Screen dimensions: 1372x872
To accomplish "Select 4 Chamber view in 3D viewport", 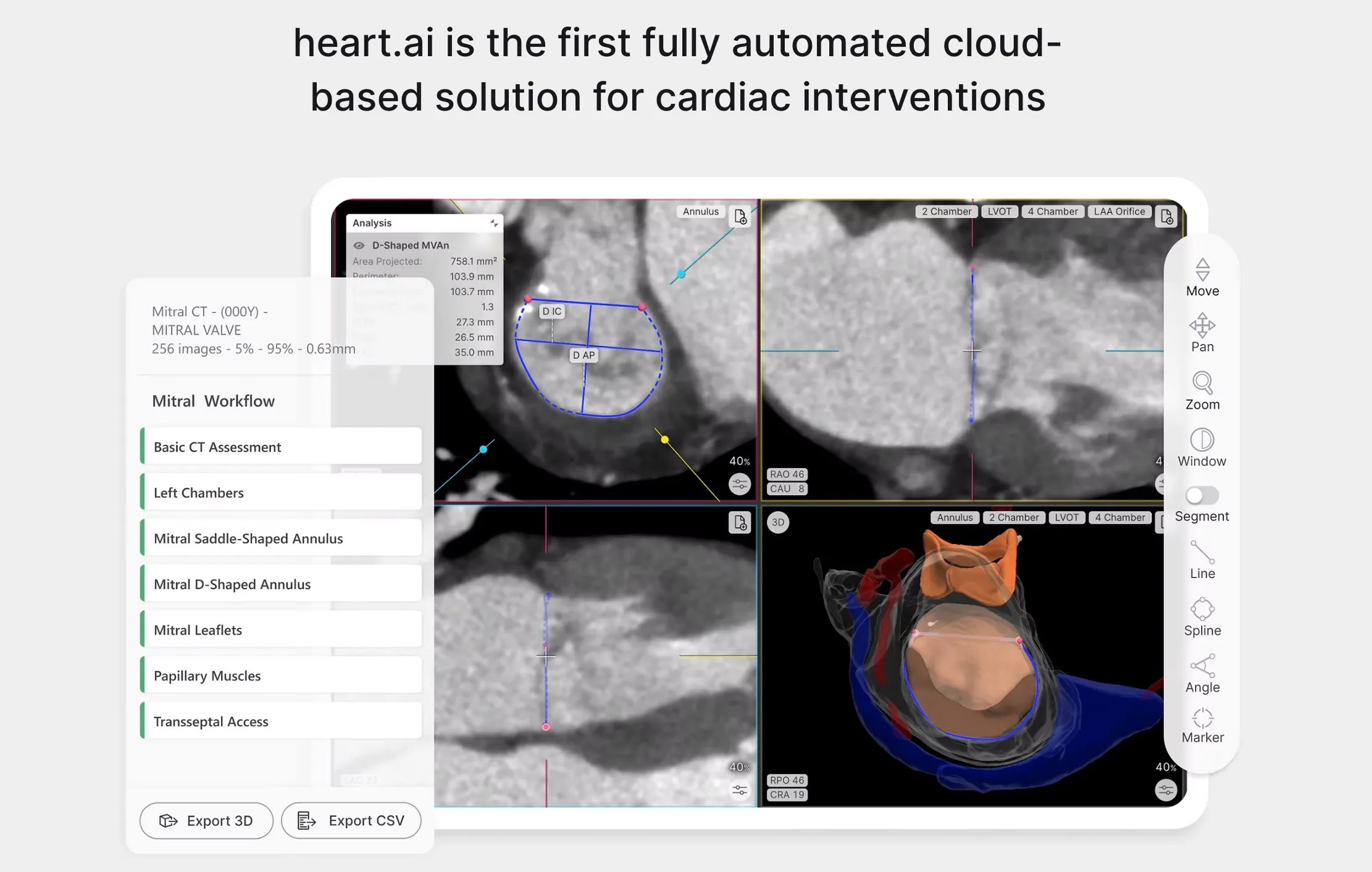I will (x=1120, y=518).
